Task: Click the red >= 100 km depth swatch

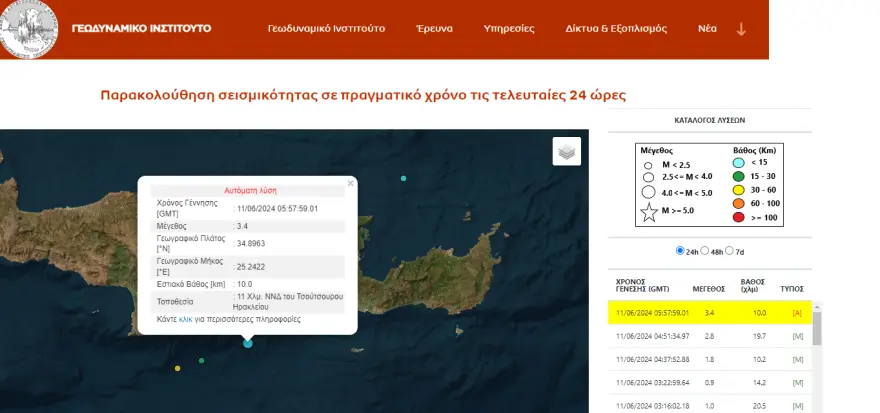Action: click(x=737, y=217)
